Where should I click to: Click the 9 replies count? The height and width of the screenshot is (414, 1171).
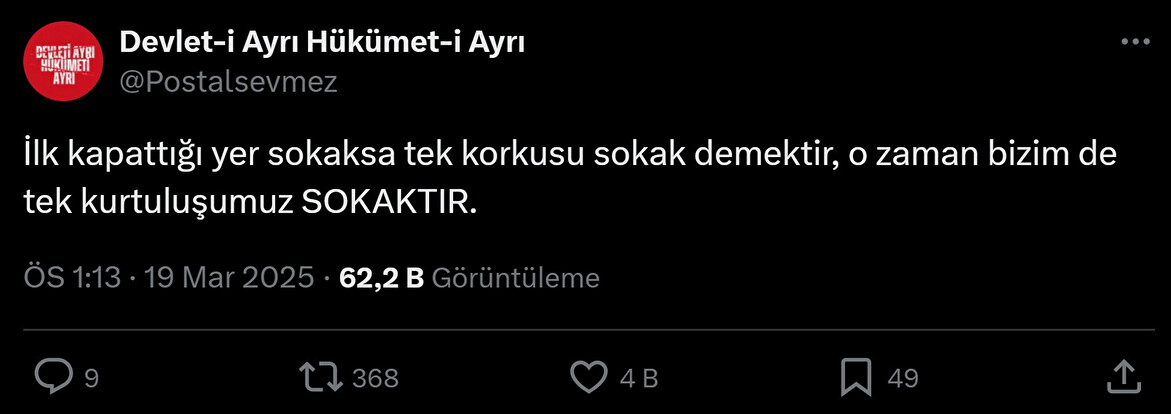coord(91,378)
